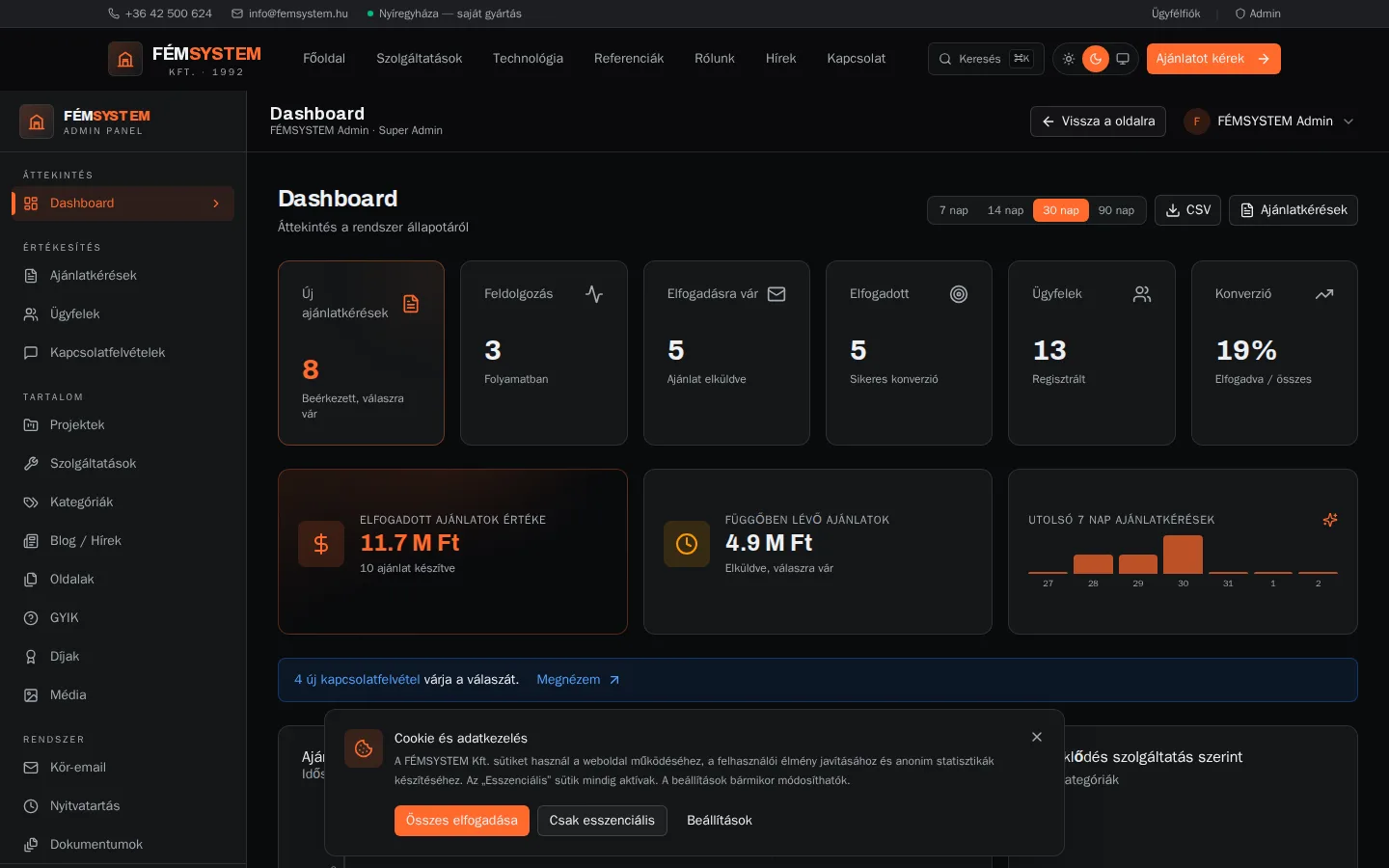
Task: Open Ajánlatkérések in the sidebar
Action: click(x=123, y=276)
